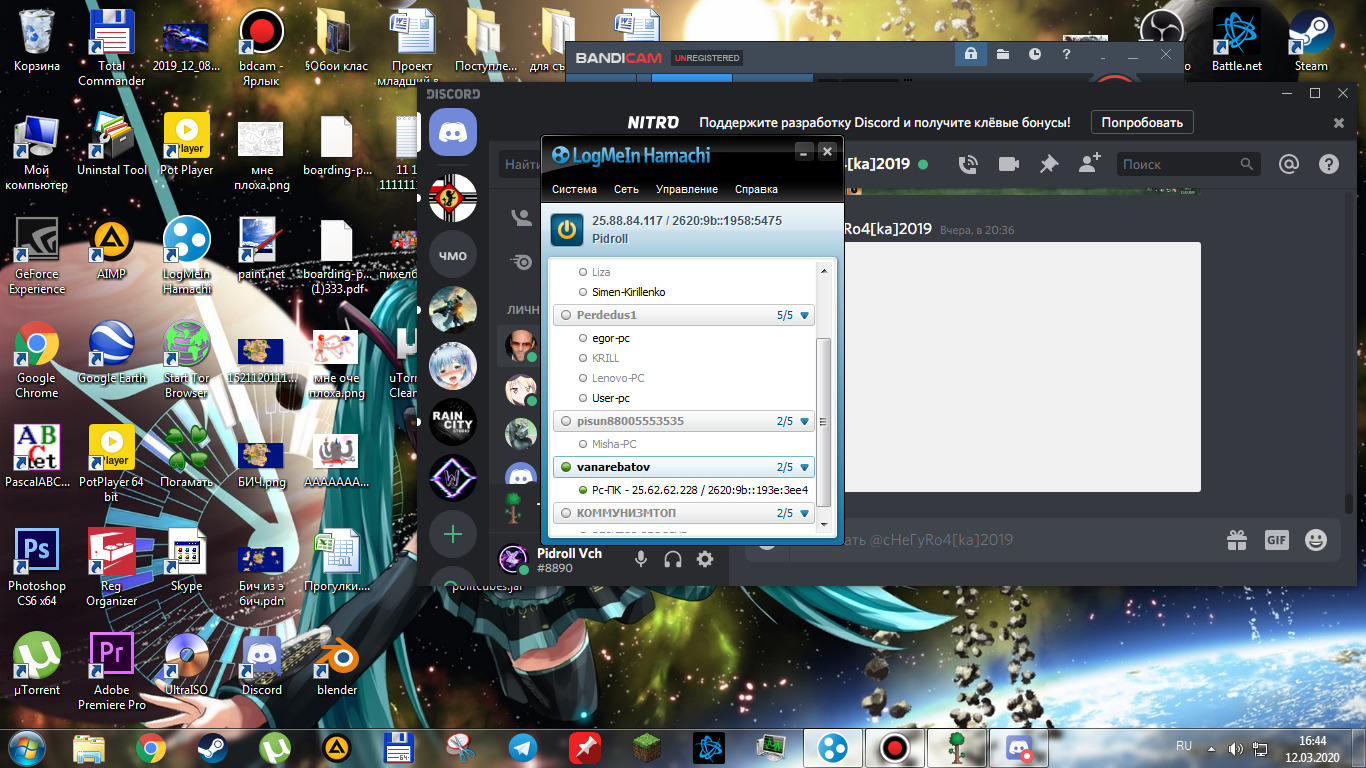1366x768 pixels.
Task: Click Hamachi address 25.88.84.117 text
Action: tap(627, 220)
